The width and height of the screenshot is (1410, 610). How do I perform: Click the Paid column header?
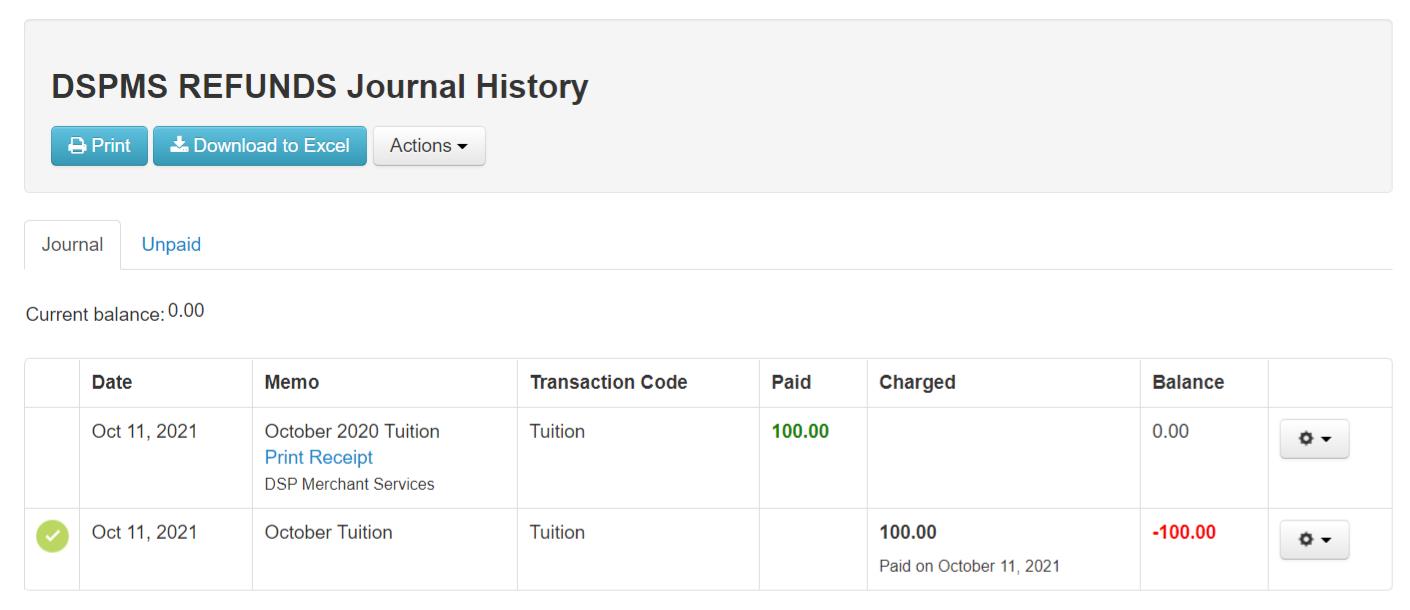pos(791,382)
